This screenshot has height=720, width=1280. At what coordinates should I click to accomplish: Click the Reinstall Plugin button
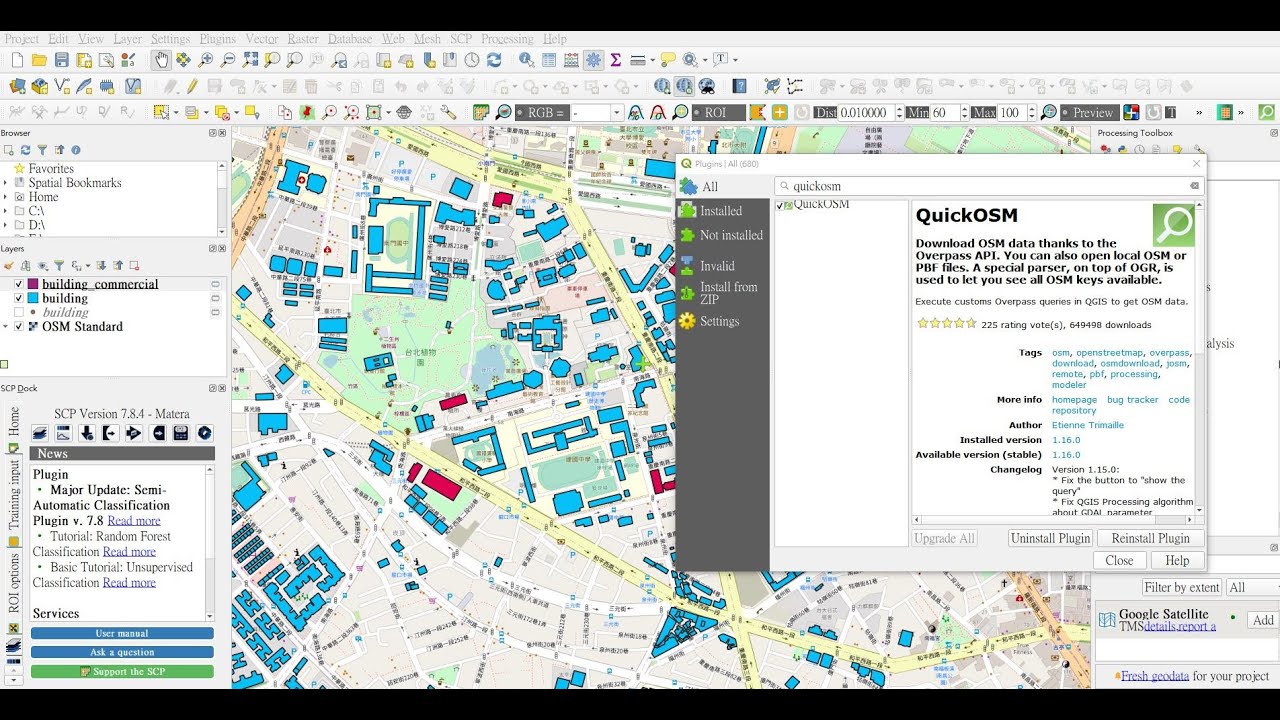point(1151,538)
